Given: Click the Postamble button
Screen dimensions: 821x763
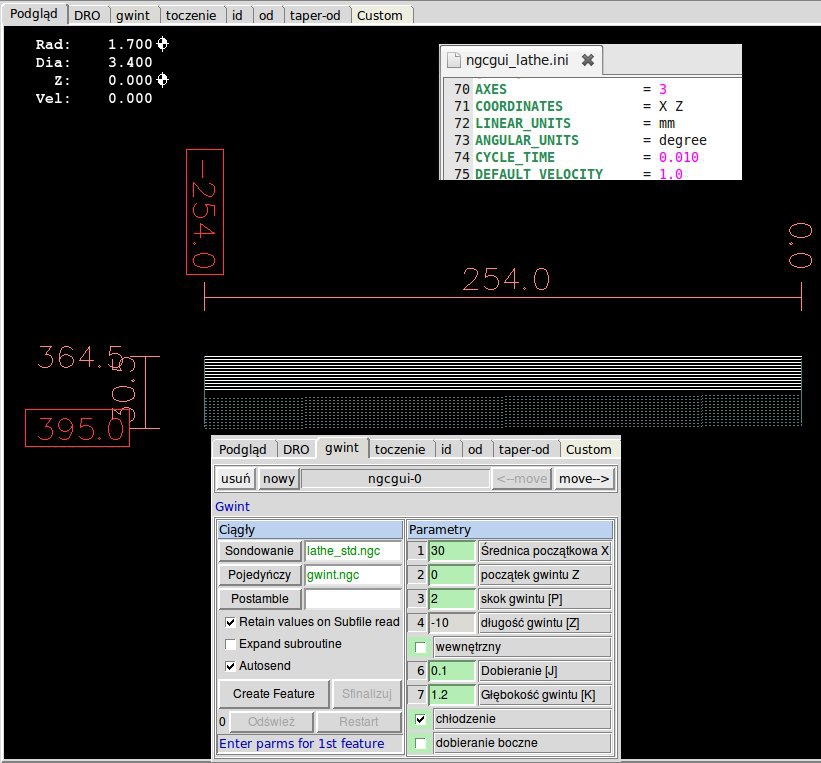Looking at the screenshot, I should tap(260, 599).
